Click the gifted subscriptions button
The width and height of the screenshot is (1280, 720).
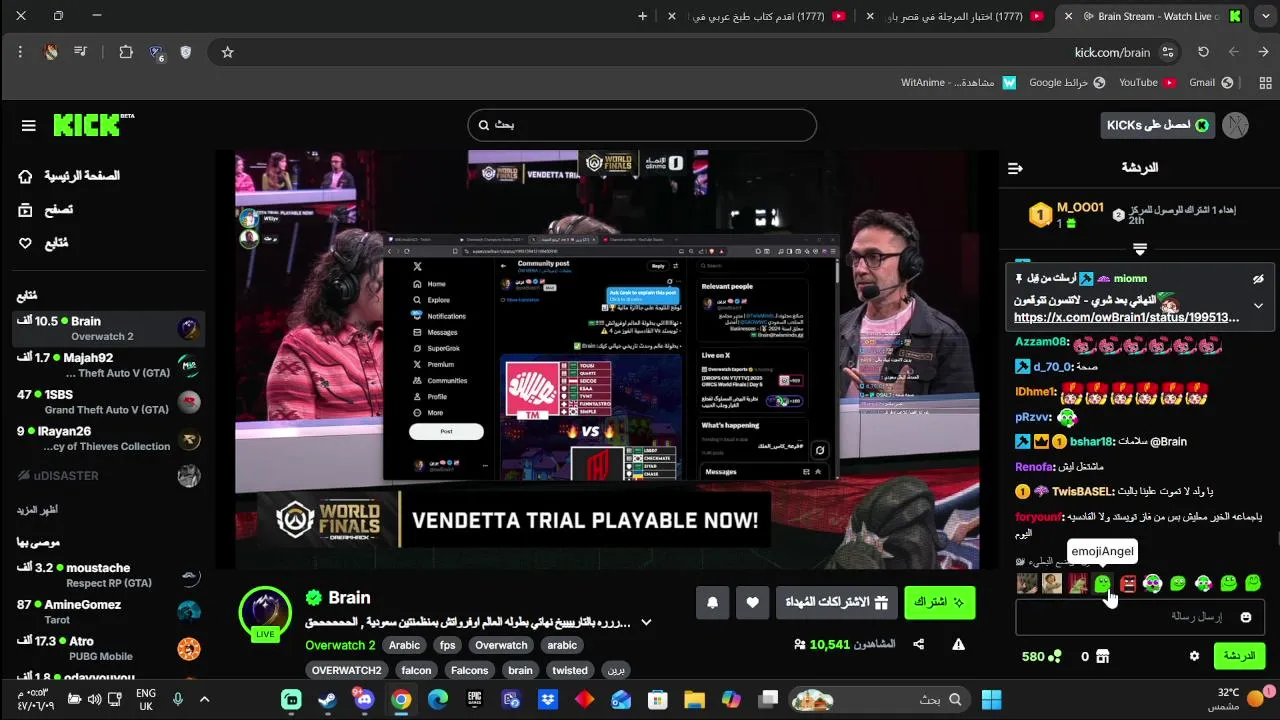point(836,602)
